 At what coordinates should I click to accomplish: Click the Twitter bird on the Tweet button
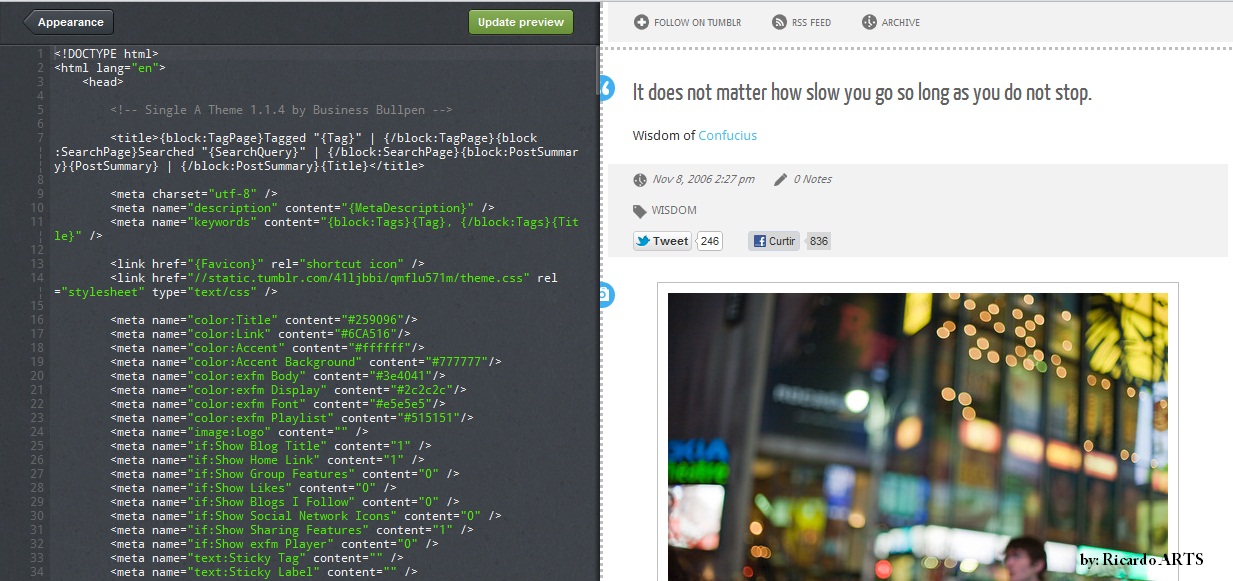coord(645,240)
